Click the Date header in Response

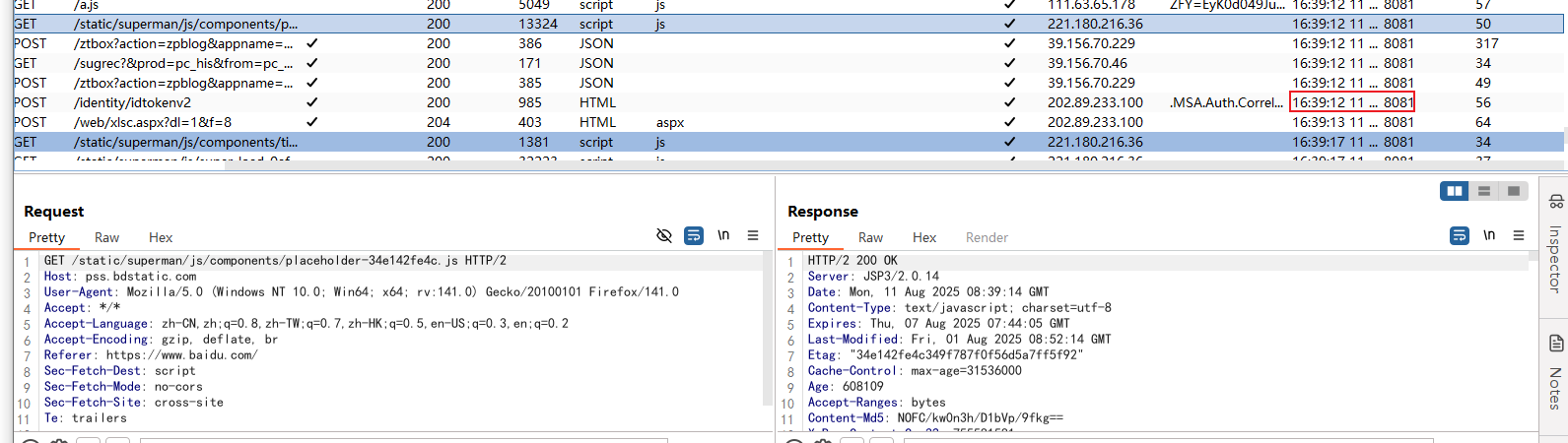point(927,292)
